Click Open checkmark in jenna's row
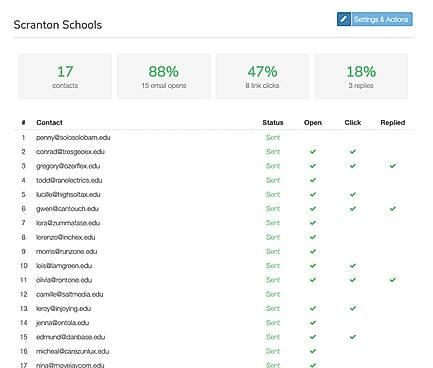 313,323
